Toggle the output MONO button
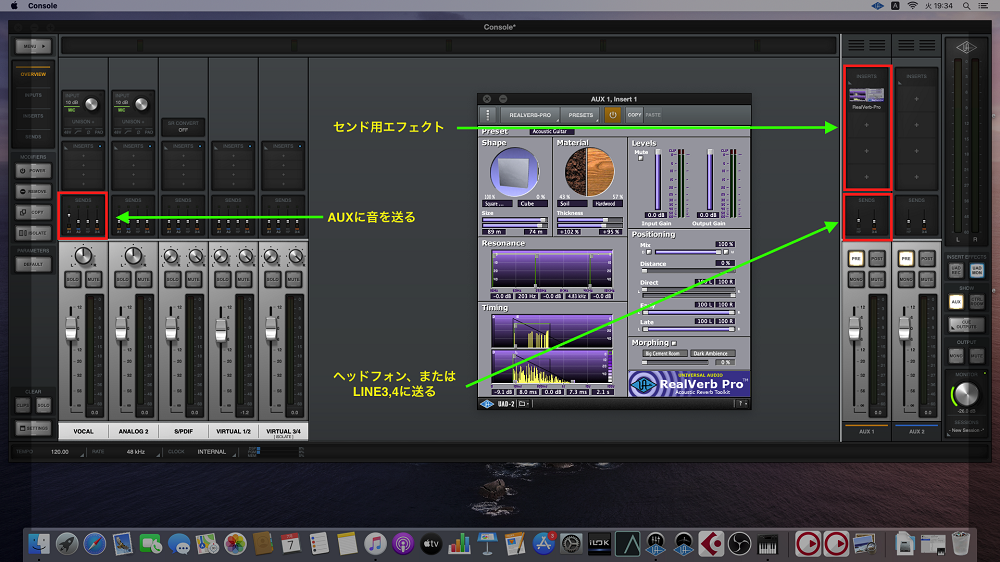Screen dimensions: 1000x562 tap(956, 355)
